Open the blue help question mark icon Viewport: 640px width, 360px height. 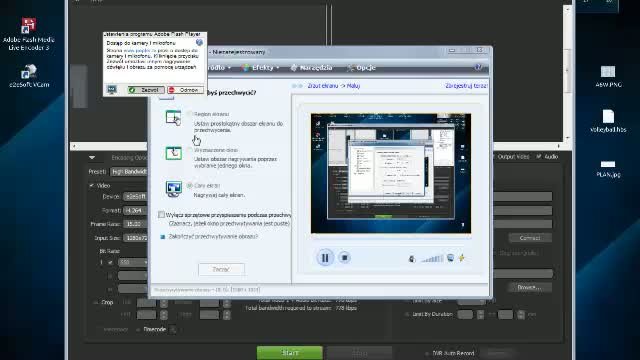tap(478, 67)
